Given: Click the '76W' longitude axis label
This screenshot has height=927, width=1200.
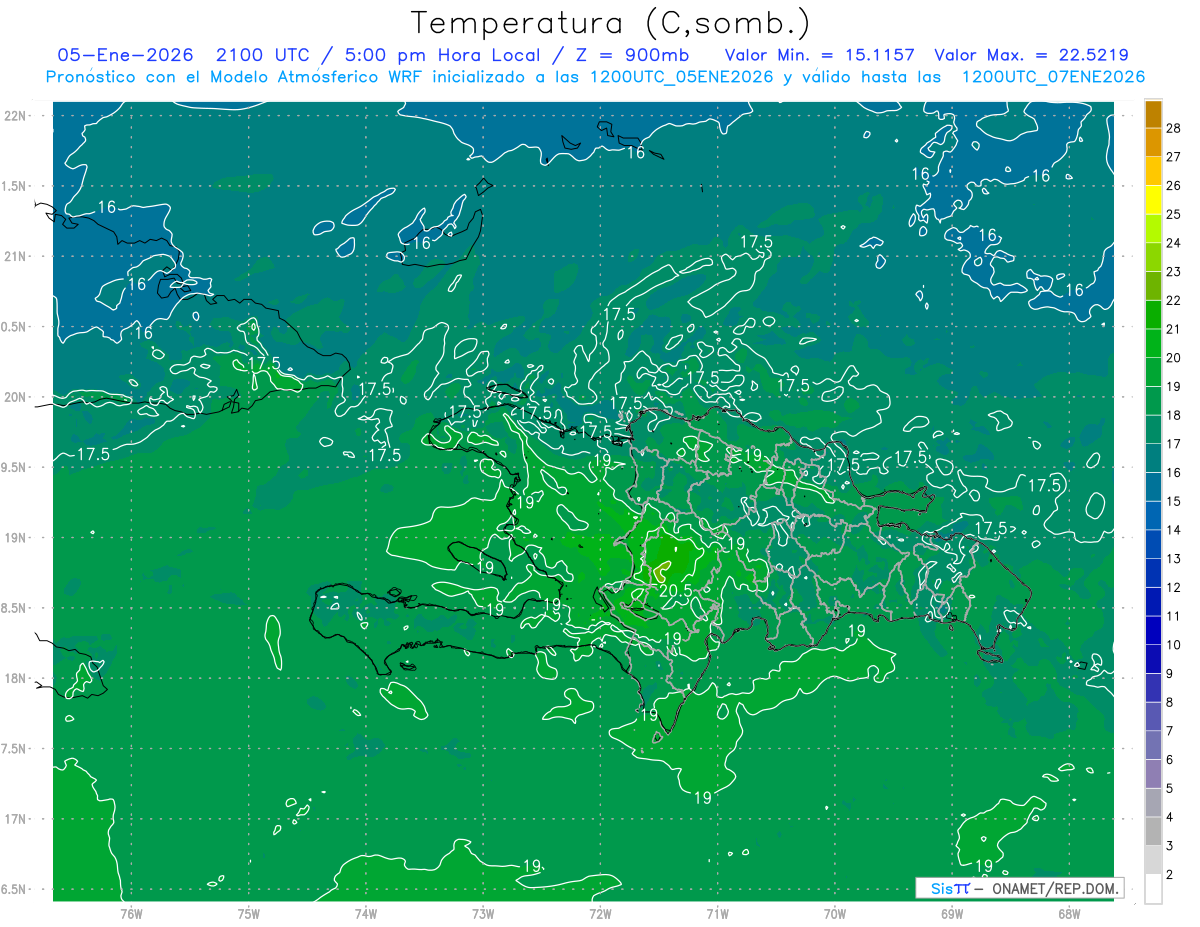Looking at the screenshot, I should click(x=131, y=914).
